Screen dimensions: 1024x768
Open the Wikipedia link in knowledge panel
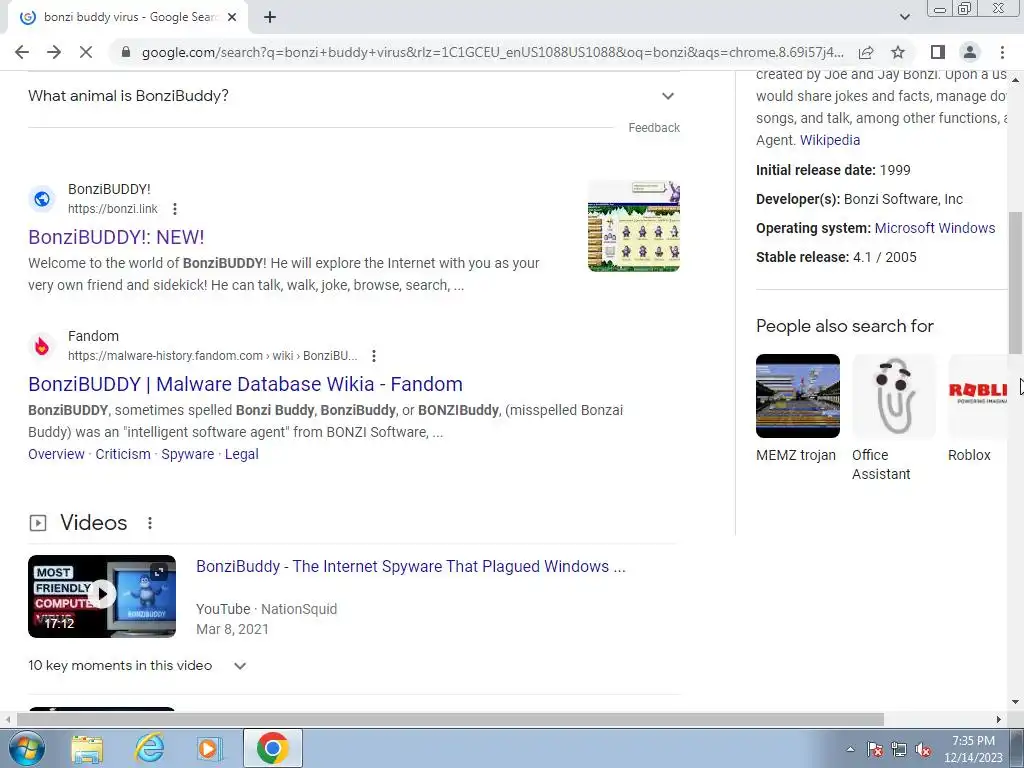[829, 140]
